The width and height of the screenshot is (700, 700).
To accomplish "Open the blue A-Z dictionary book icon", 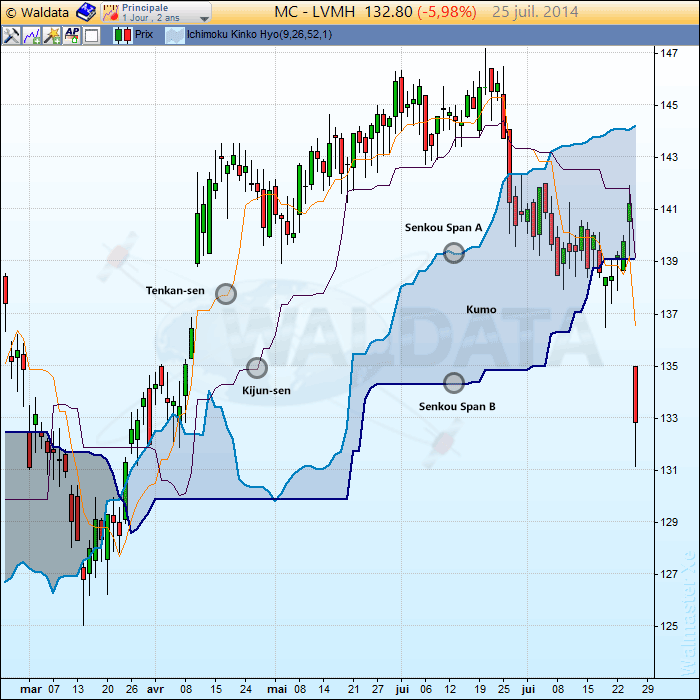I will (x=86, y=12).
